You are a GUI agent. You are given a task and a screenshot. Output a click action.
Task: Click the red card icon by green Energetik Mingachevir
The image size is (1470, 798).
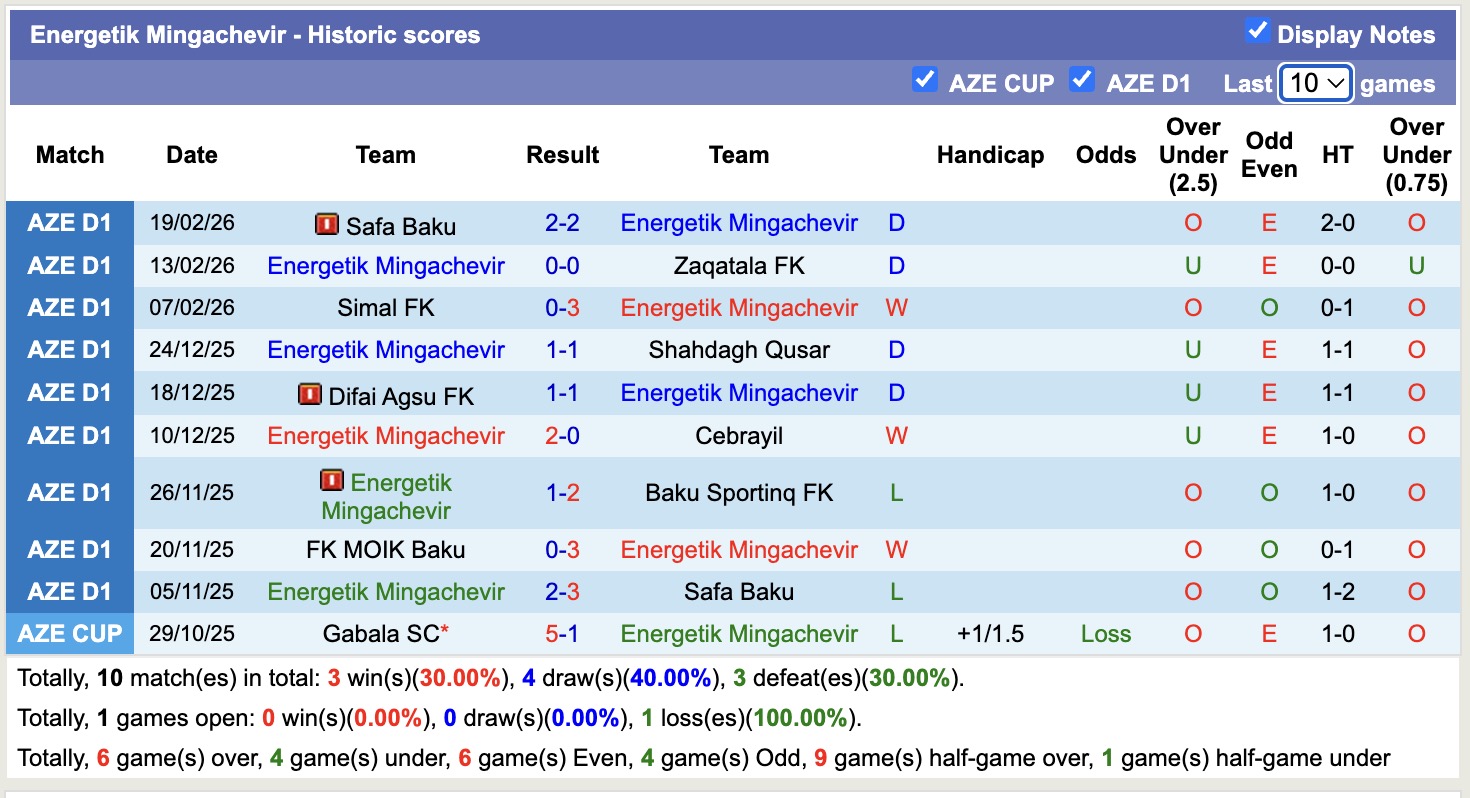tap(332, 481)
